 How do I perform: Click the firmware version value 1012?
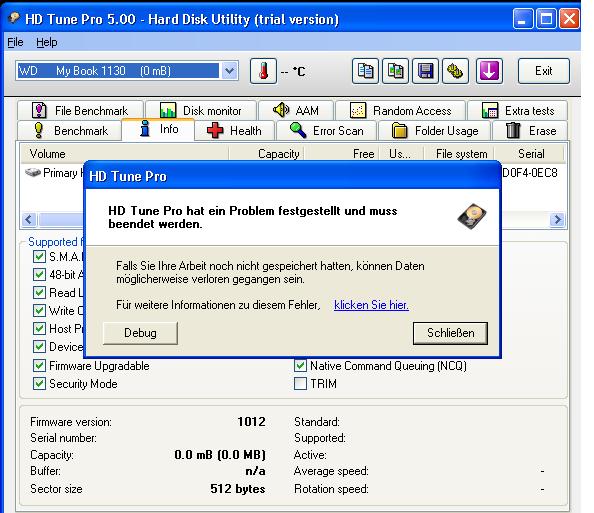[x=251, y=422]
